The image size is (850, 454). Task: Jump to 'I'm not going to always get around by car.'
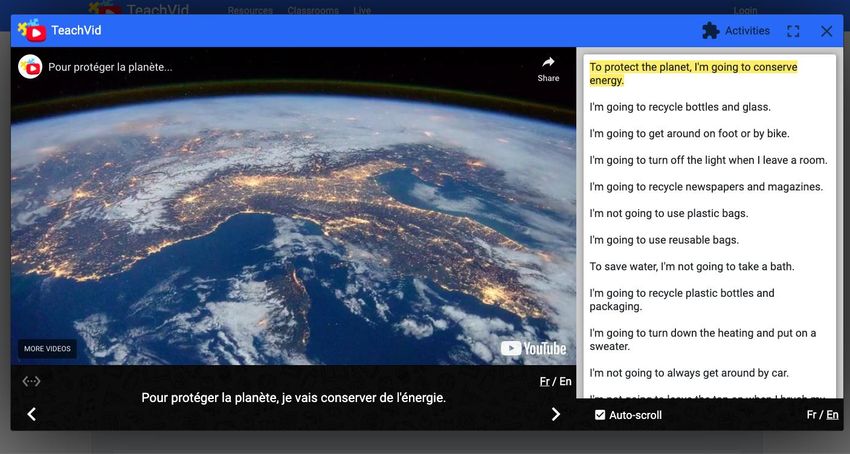click(x=689, y=373)
